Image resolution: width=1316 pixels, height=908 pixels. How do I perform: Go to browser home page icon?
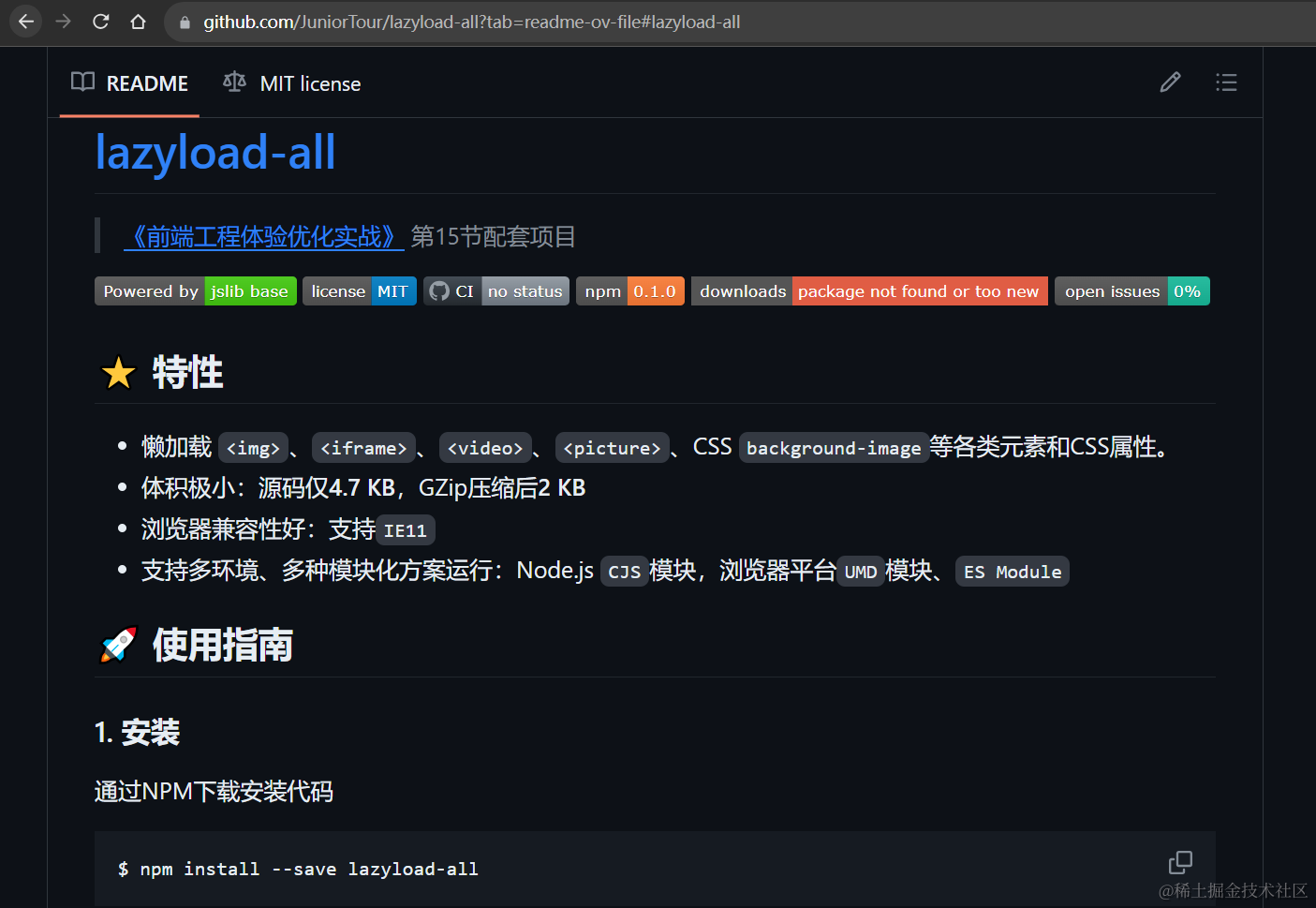tap(138, 22)
